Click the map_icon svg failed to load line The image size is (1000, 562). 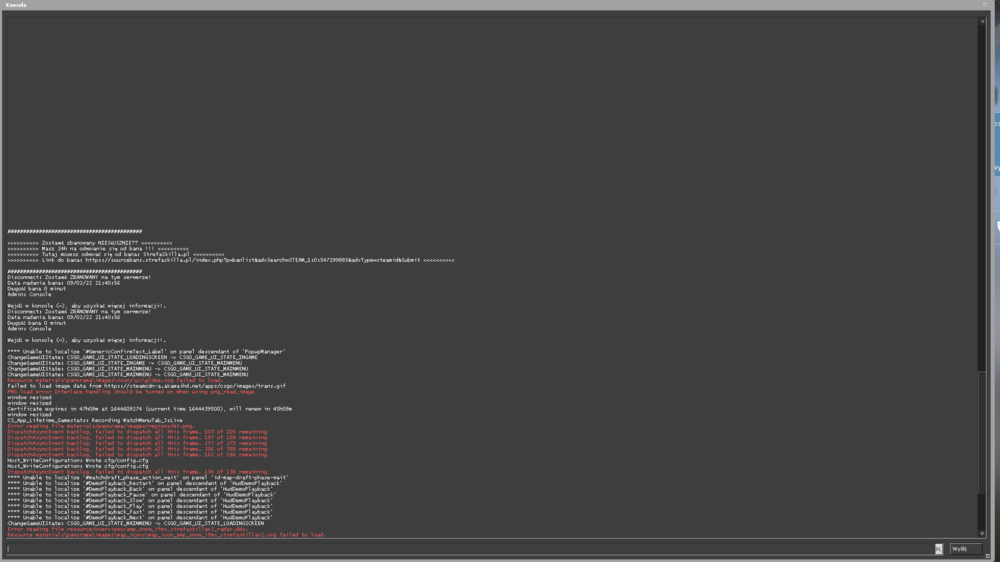[166, 535]
